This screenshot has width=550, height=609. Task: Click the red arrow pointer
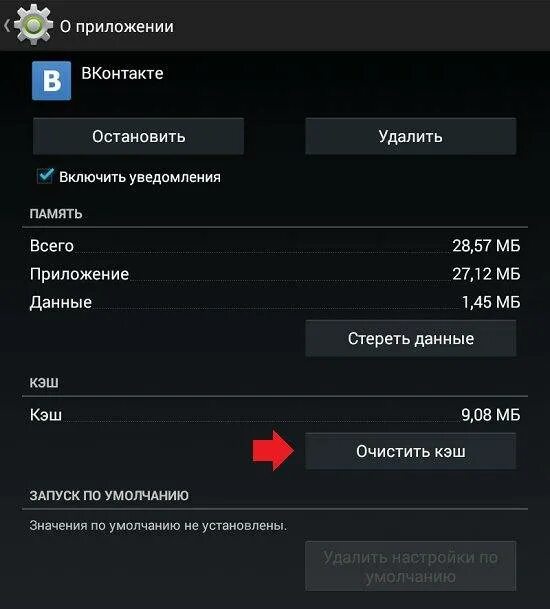tap(273, 451)
